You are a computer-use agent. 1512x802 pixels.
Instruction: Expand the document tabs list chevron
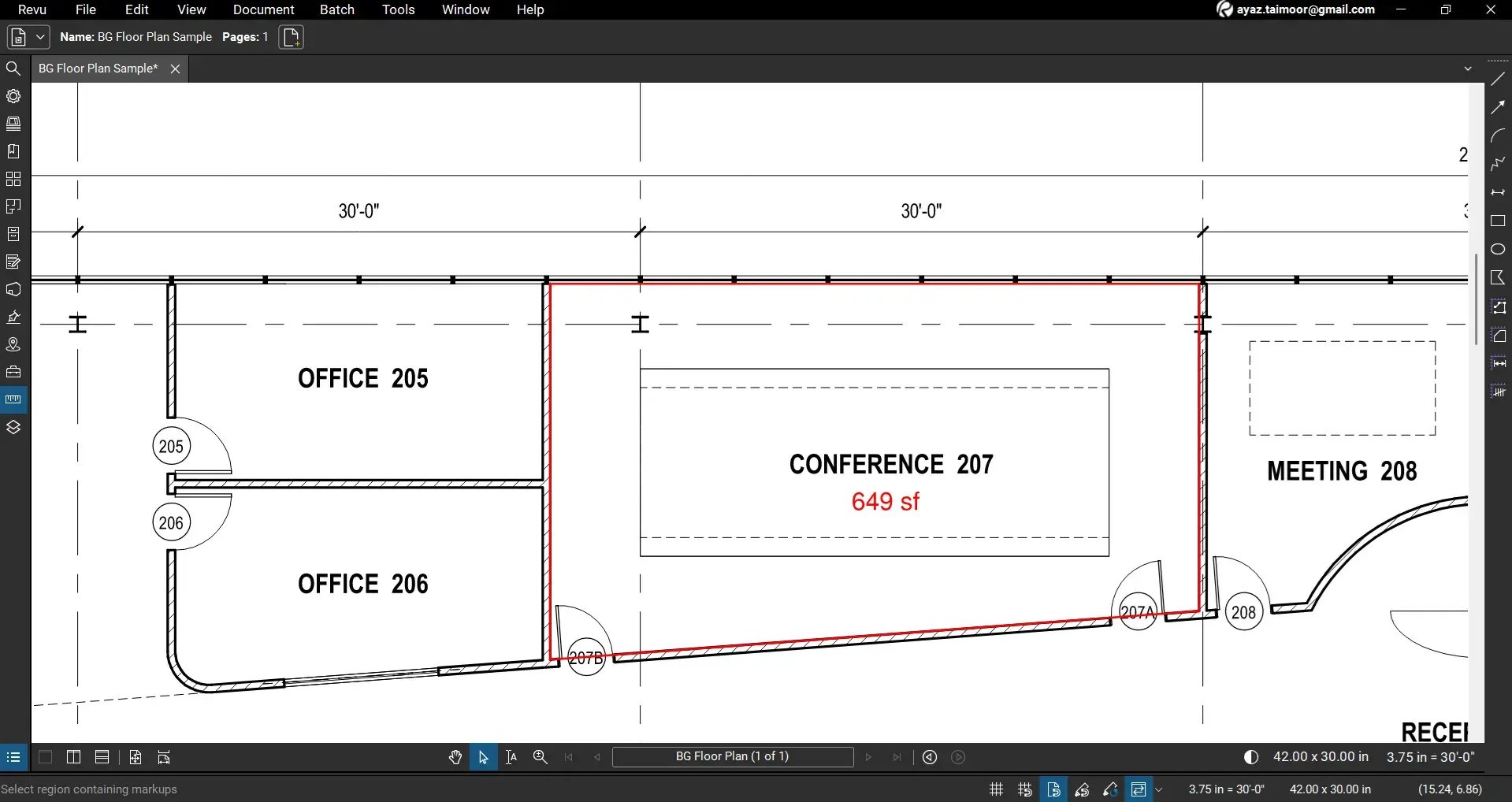[x=1468, y=69]
